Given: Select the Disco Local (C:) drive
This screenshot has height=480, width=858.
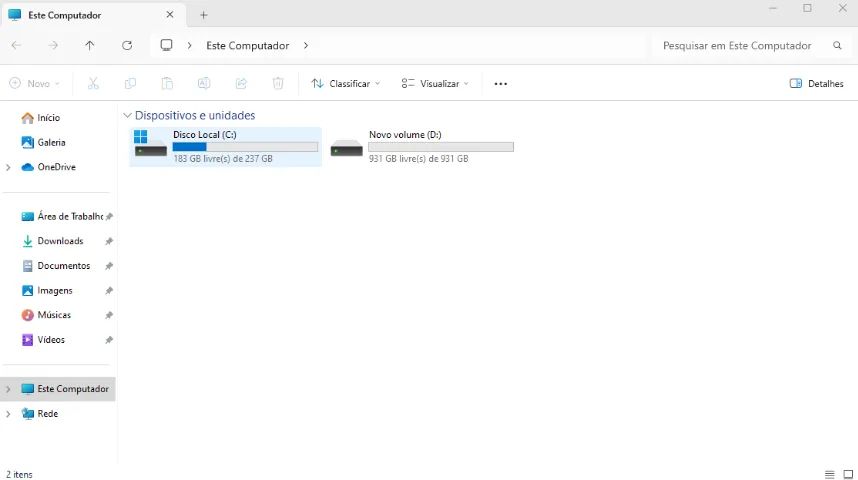Looking at the screenshot, I should pyautogui.click(x=225, y=147).
